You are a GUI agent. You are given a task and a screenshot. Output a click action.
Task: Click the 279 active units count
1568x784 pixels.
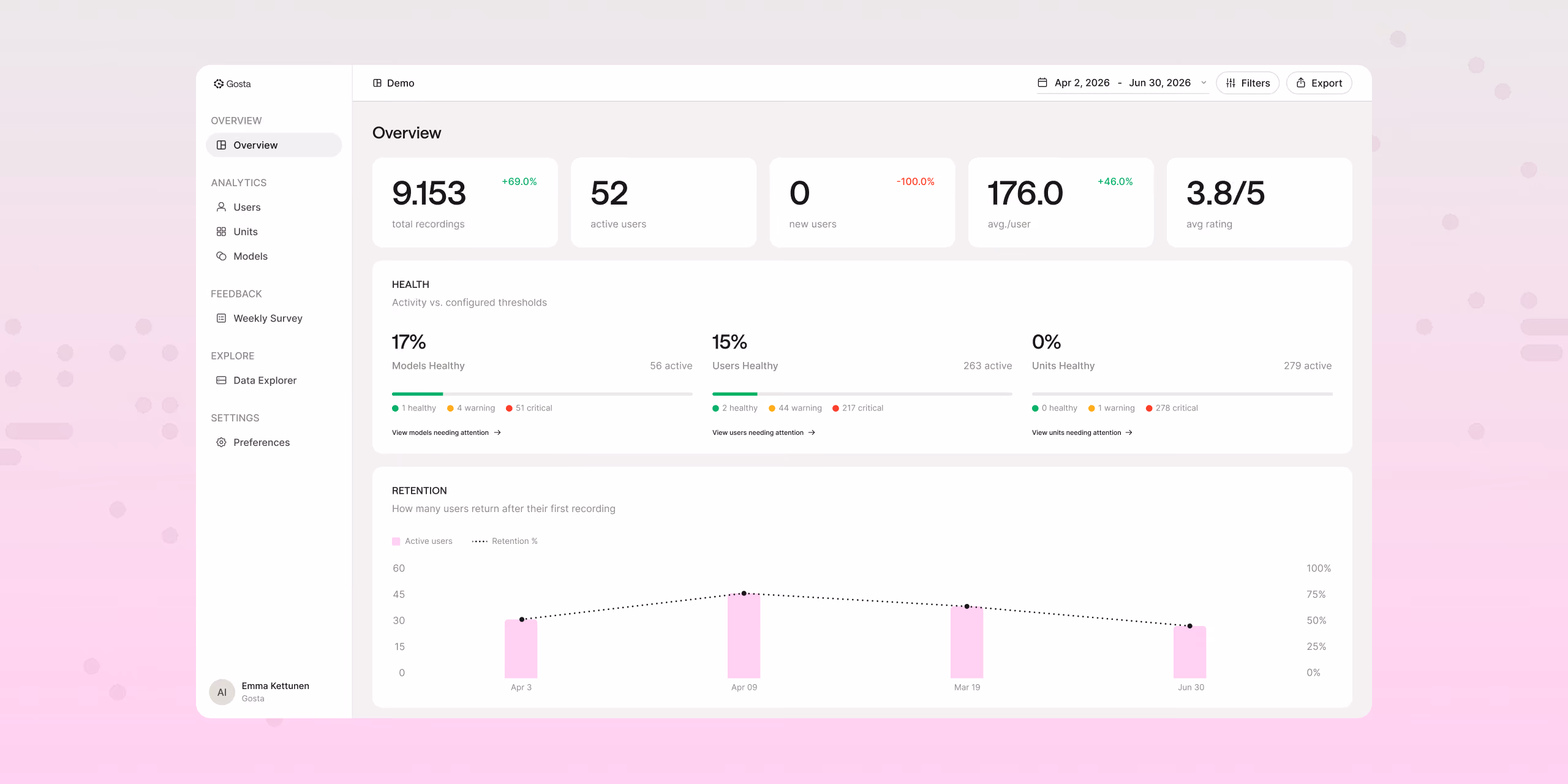1308,366
